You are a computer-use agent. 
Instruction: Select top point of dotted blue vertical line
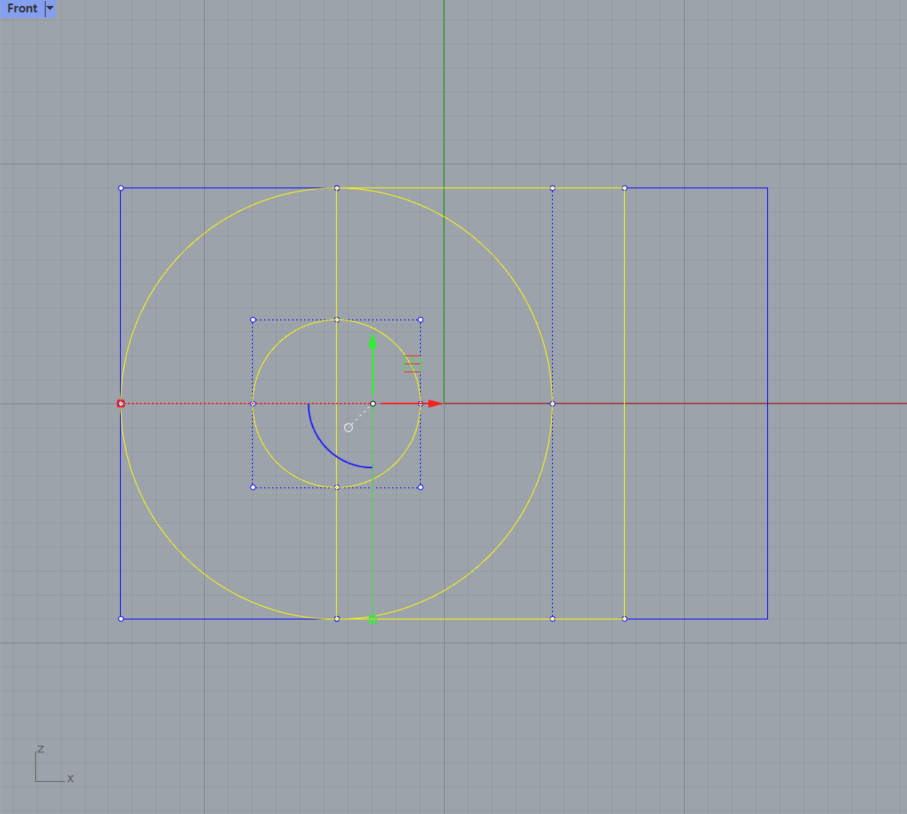(552, 188)
